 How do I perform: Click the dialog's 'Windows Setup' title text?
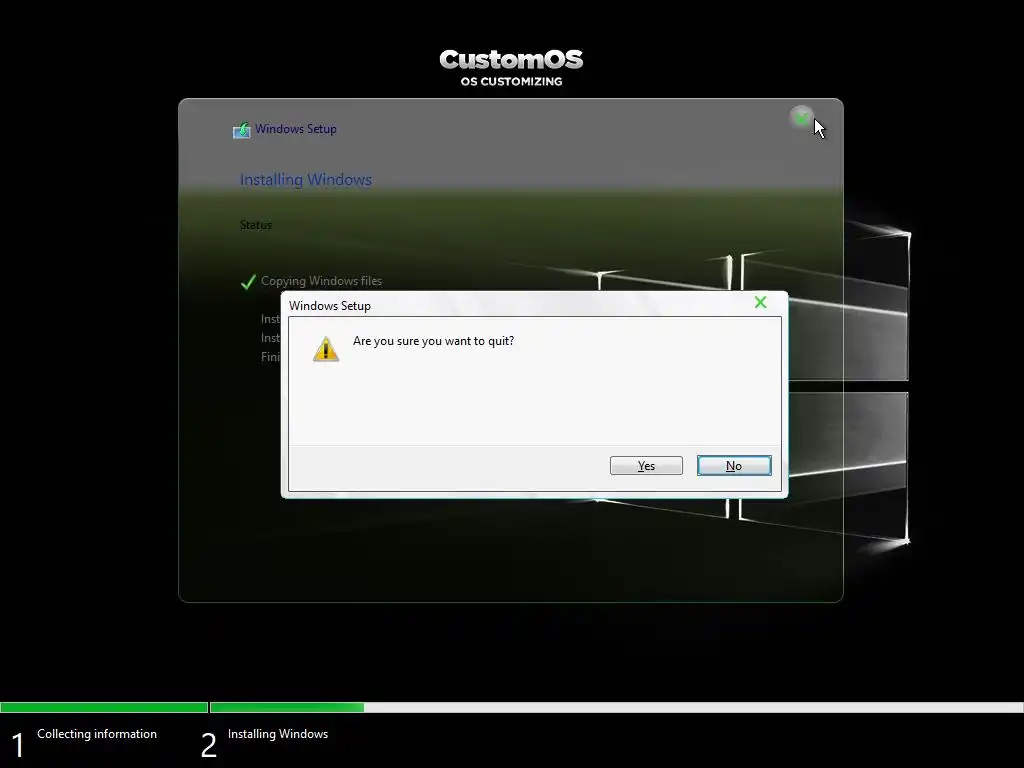(x=330, y=306)
